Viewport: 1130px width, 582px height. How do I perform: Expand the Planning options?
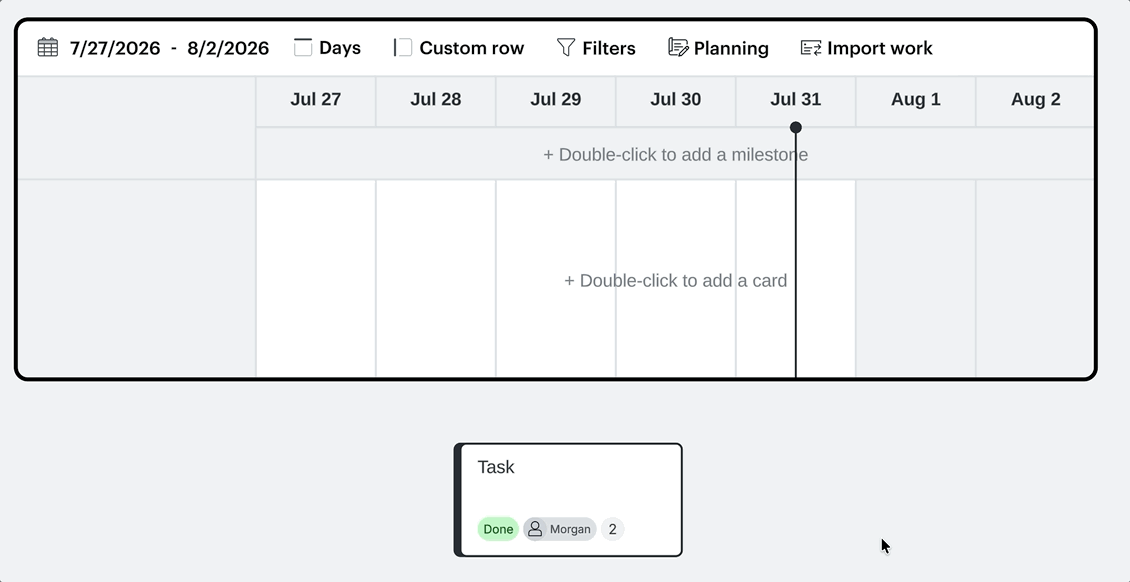[x=718, y=48]
